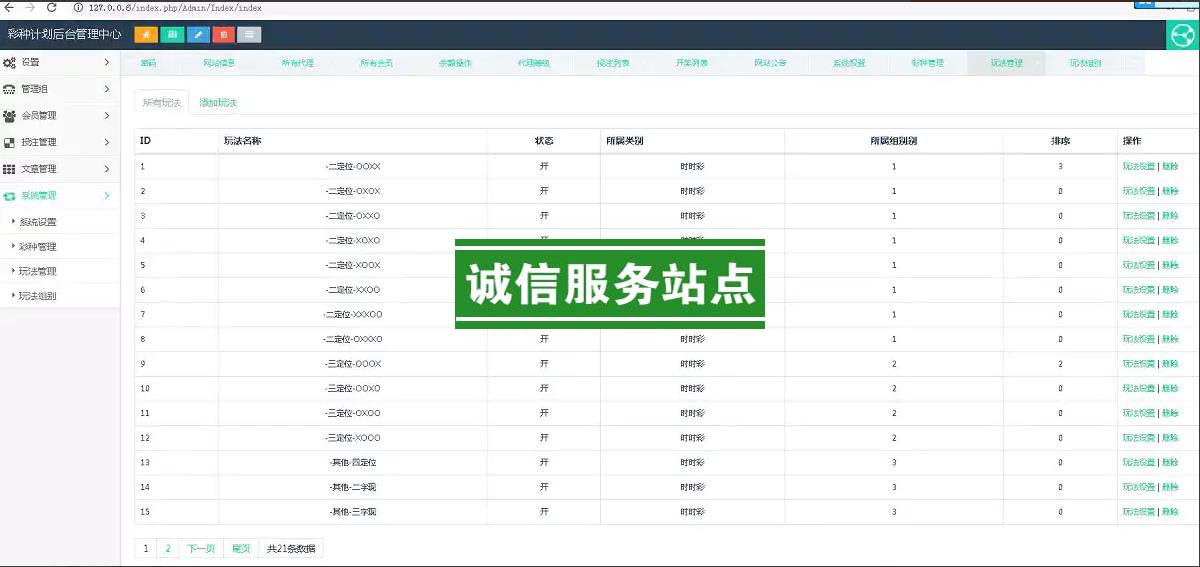
Task: Open 玩法组别 in the sidebar submenu
Action: [38, 296]
